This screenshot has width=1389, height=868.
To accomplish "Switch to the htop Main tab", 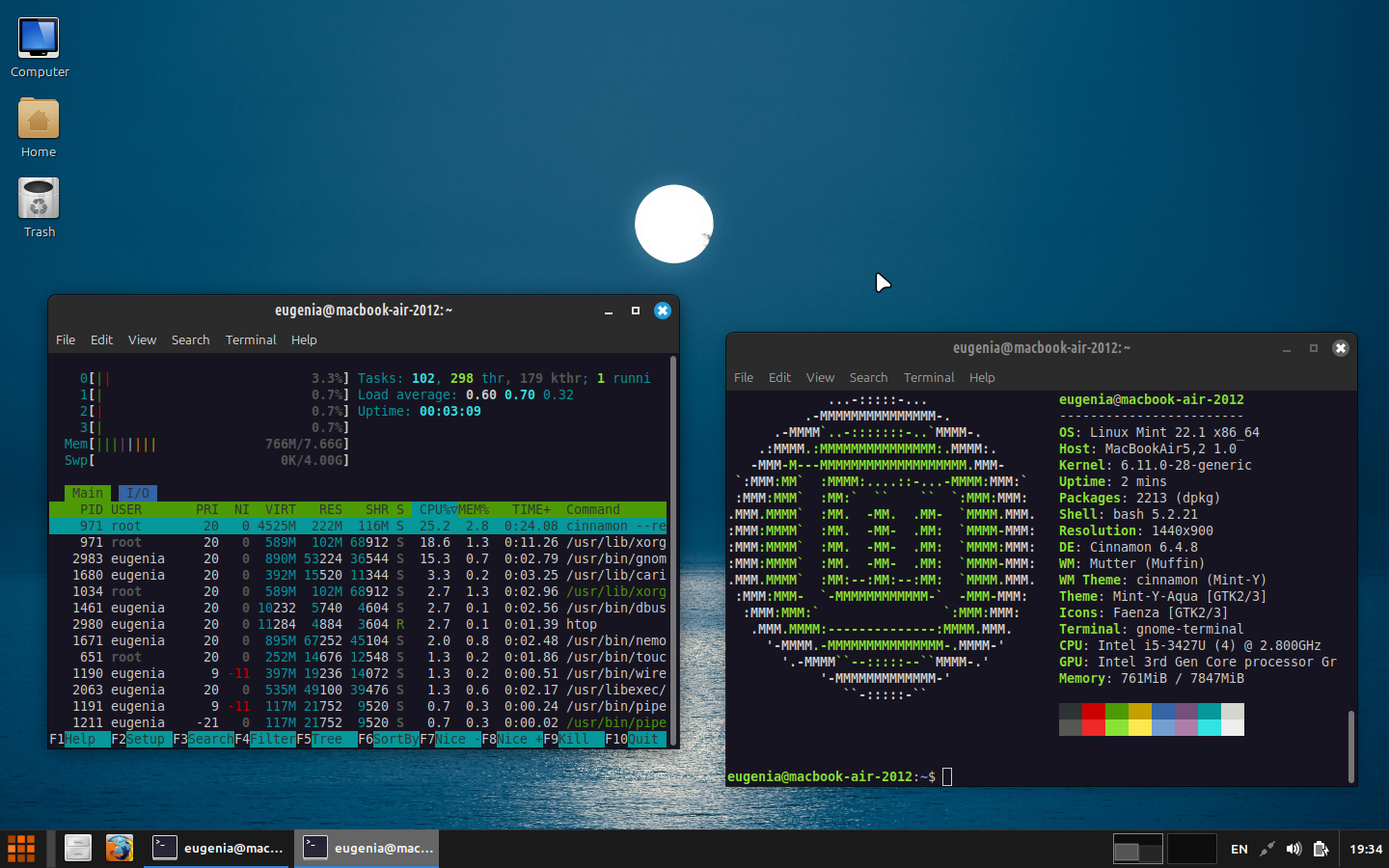I will [x=88, y=493].
